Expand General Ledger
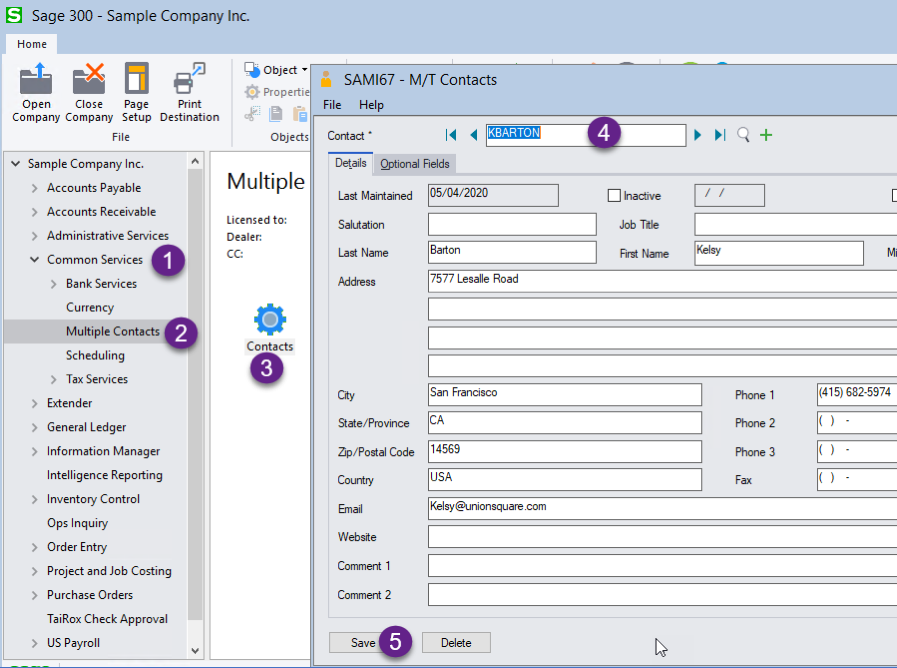The height and width of the screenshot is (668, 897). click(34, 427)
